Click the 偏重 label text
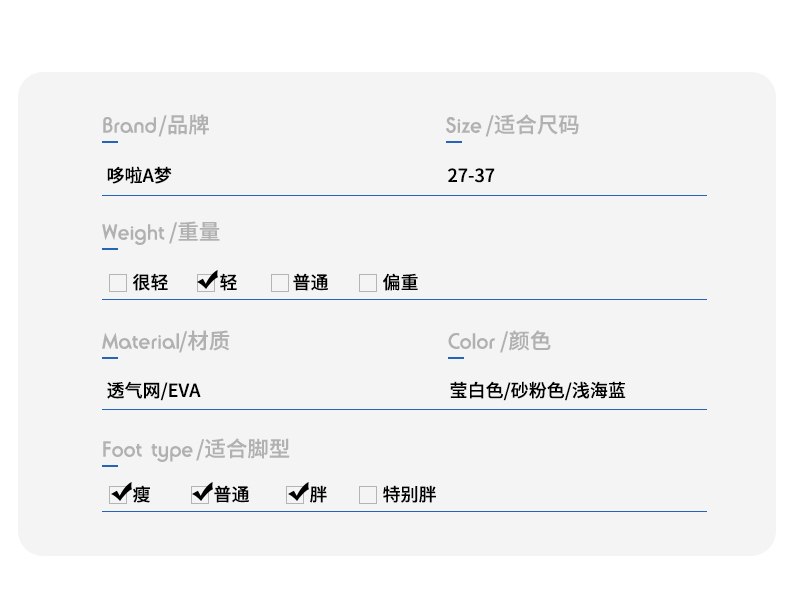 [401, 282]
